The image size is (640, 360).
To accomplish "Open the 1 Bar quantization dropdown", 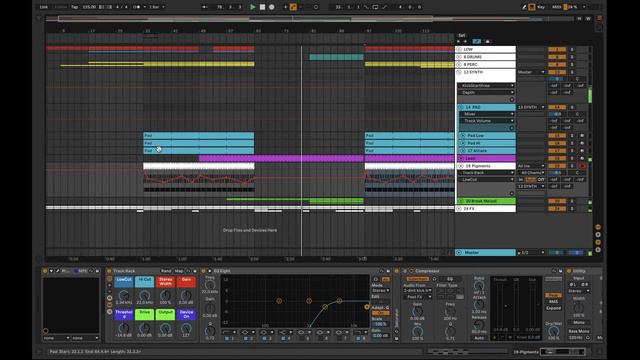I will (x=157, y=7).
